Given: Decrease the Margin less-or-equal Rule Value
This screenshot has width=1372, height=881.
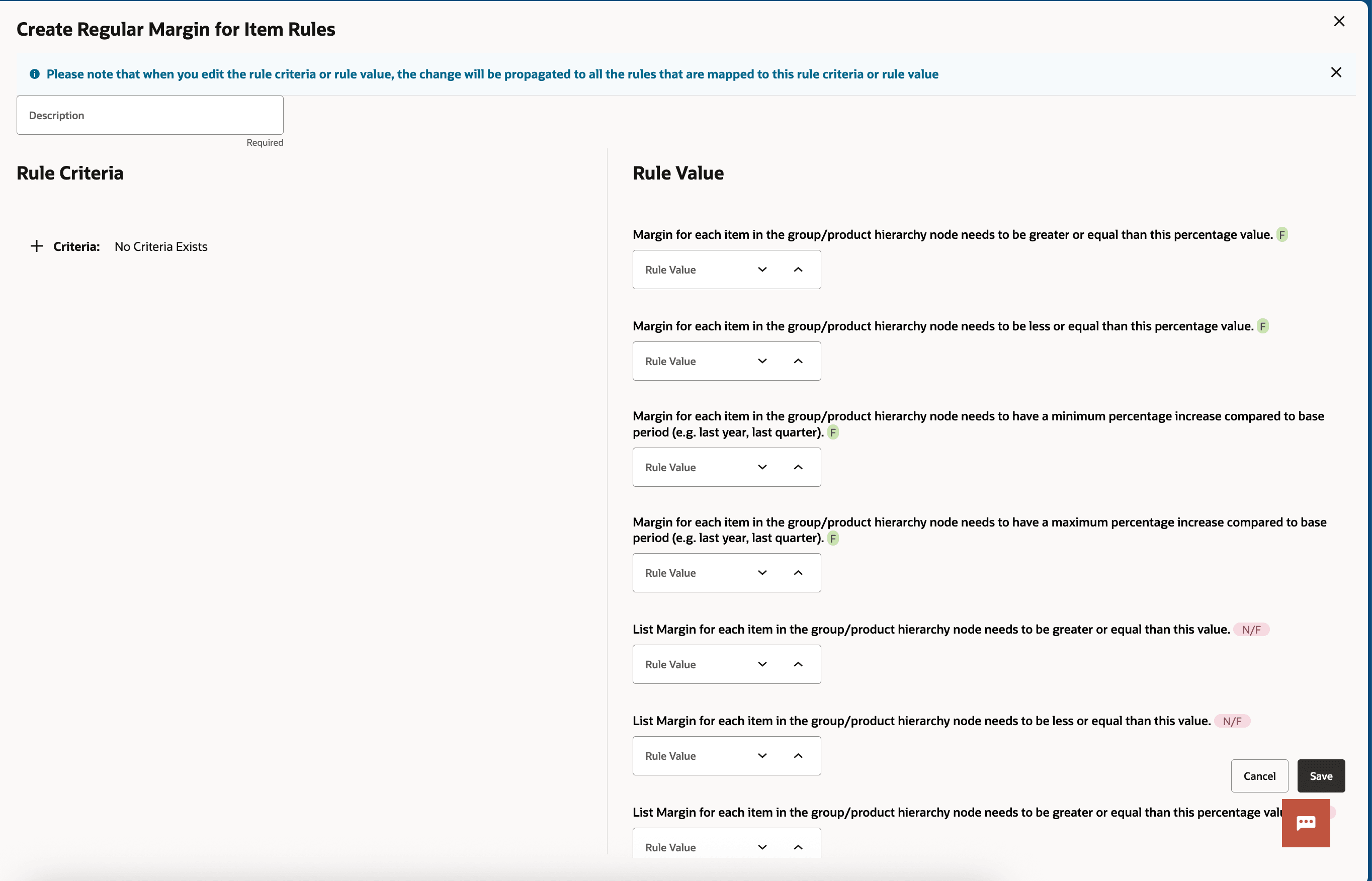Looking at the screenshot, I should pyautogui.click(x=762, y=361).
